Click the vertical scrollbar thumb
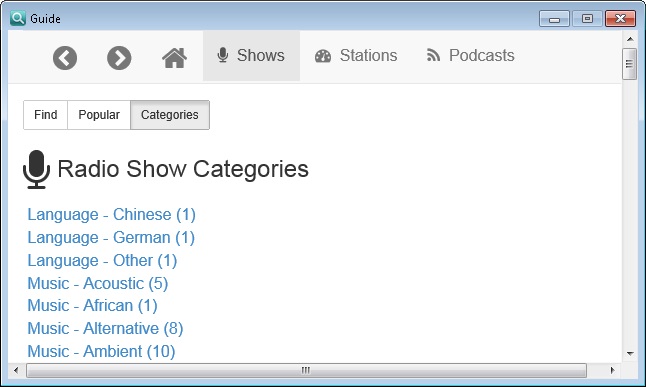The height and width of the screenshot is (387, 646). (630, 64)
